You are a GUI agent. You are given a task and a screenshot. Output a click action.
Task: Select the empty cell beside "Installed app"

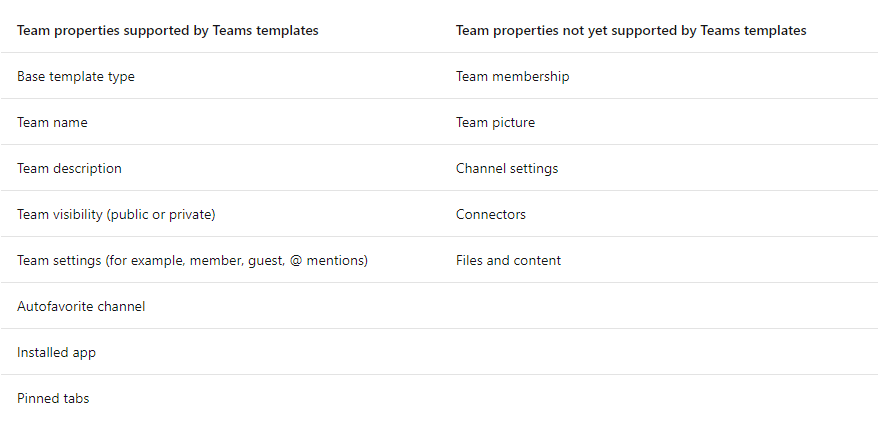tap(660, 353)
